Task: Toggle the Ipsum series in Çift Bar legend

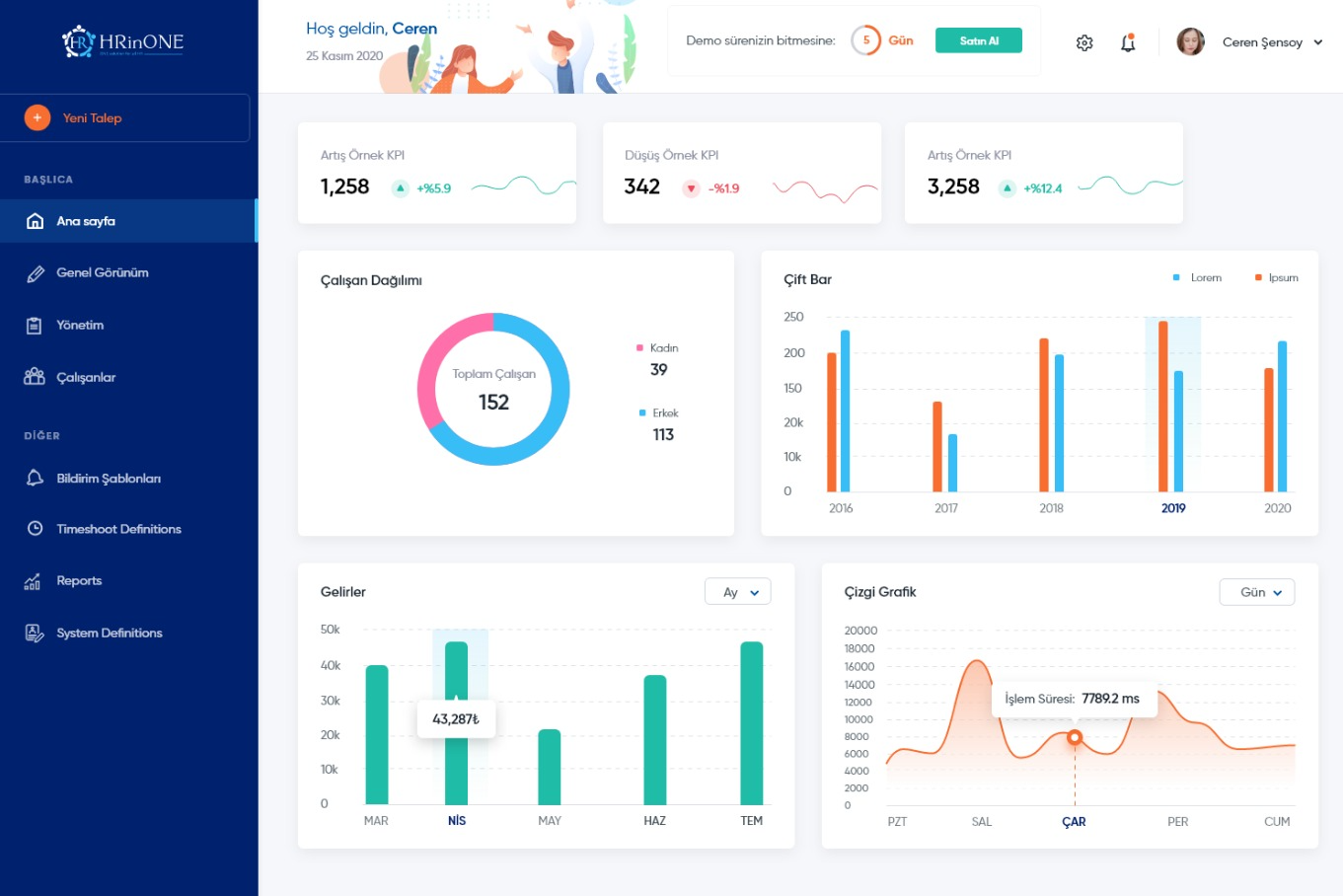Action: (1276, 278)
